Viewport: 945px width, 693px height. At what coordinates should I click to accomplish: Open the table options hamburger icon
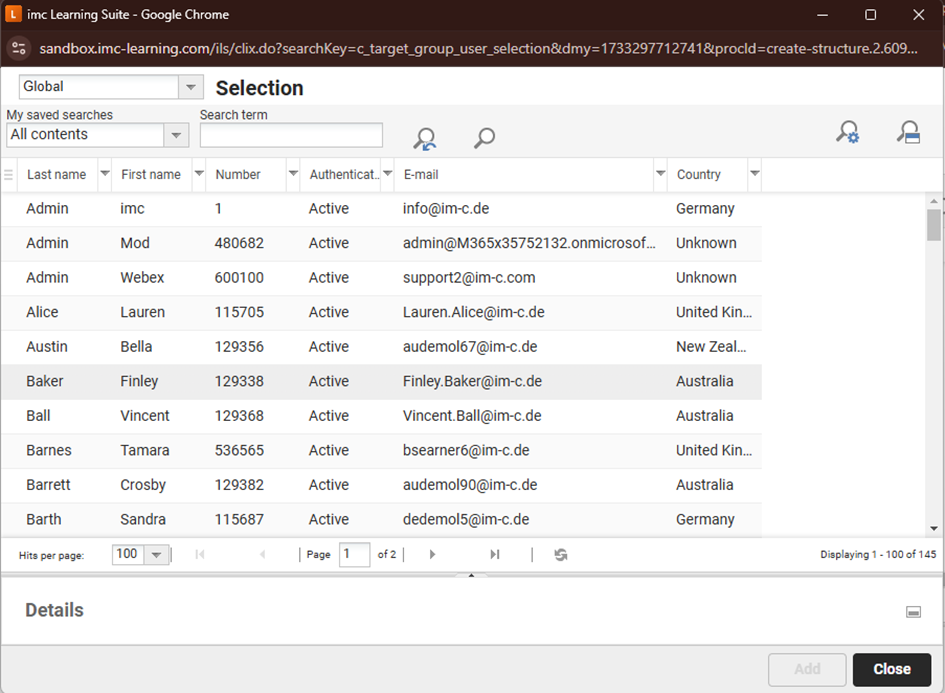pos(8,174)
